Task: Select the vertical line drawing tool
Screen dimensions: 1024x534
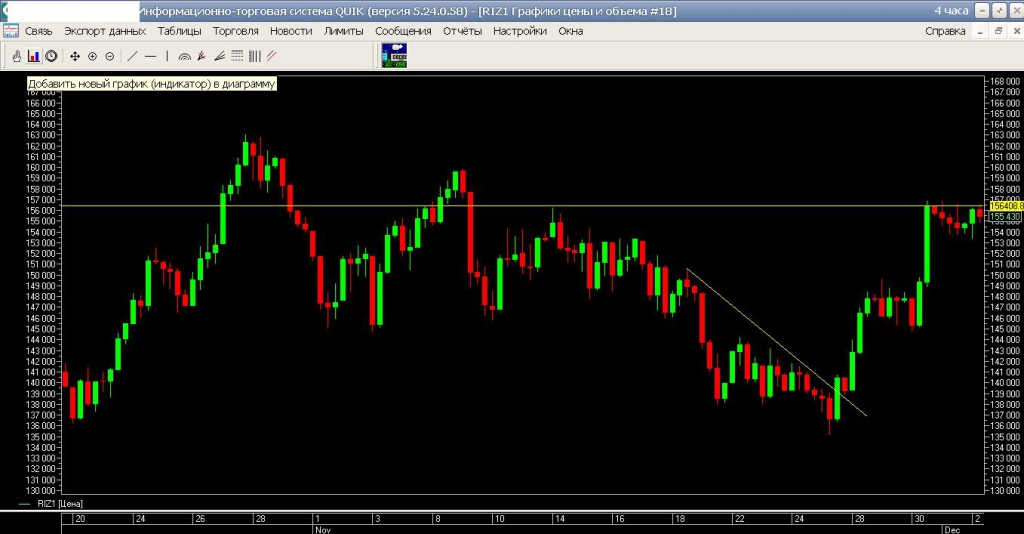Action: click(x=167, y=57)
